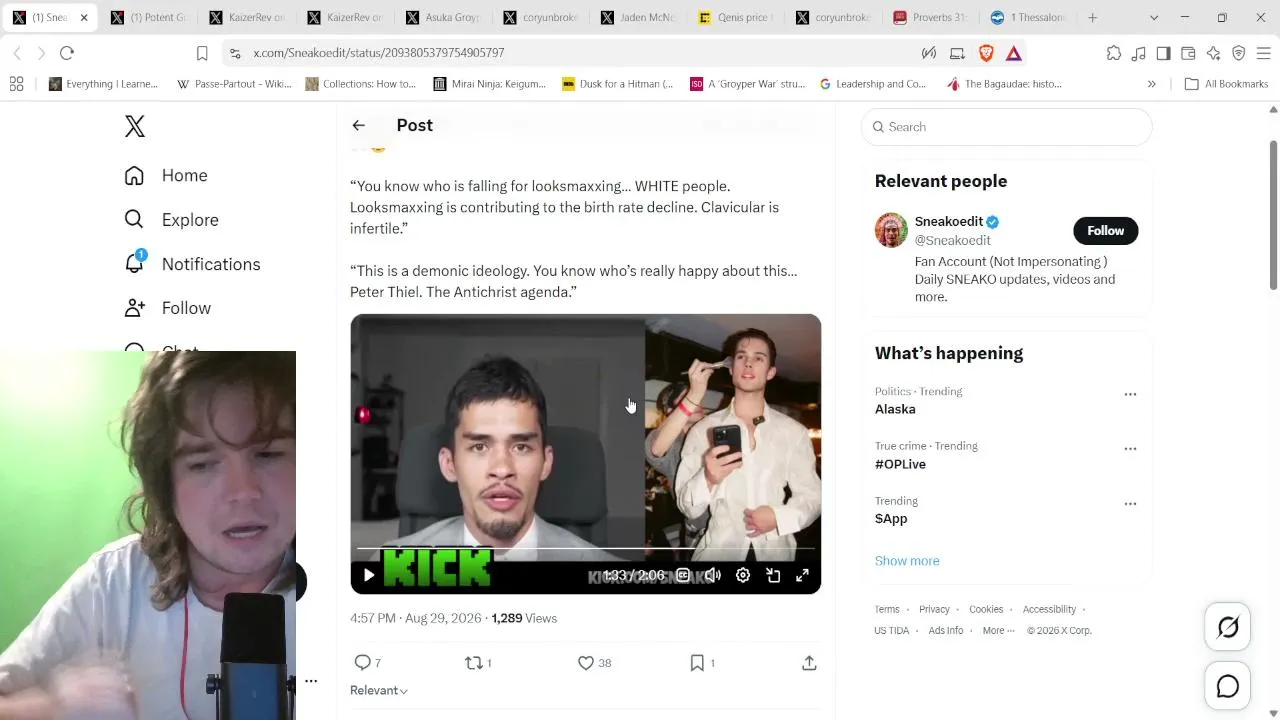Open the chat messages floating button
The height and width of the screenshot is (720, 1280).
(1228, 686)
